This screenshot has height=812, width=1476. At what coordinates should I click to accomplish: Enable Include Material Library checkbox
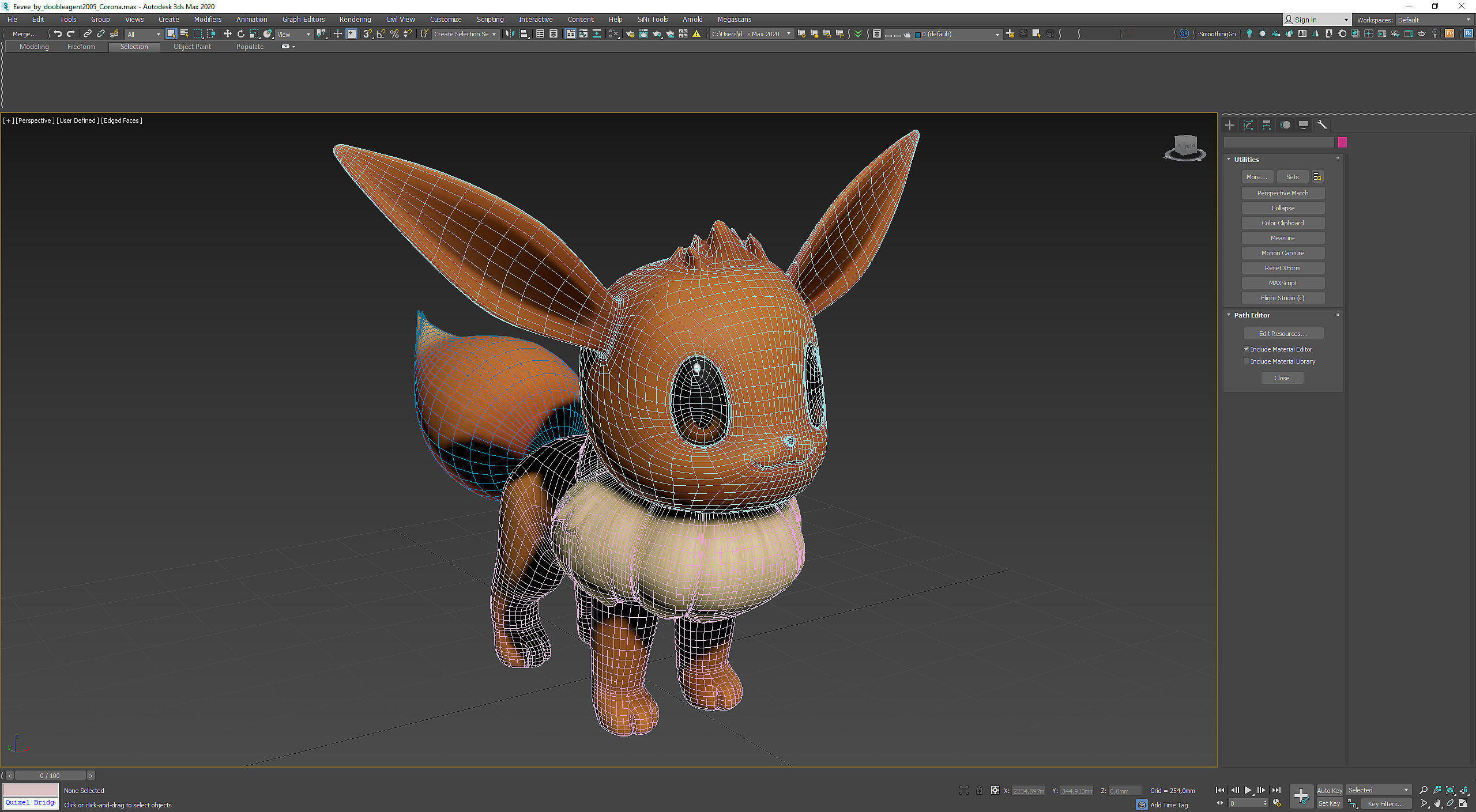(1247, 361)
